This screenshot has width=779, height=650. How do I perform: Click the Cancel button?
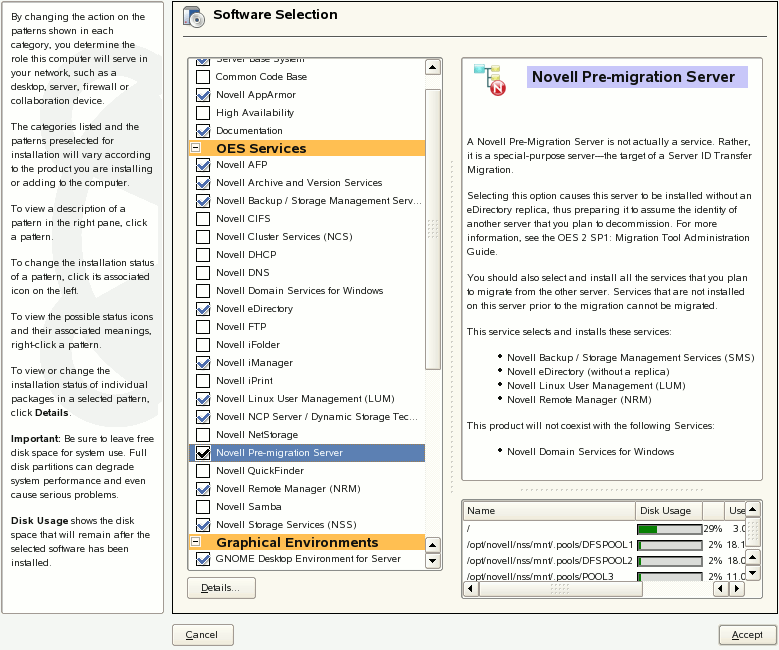(x=203, y=635)
